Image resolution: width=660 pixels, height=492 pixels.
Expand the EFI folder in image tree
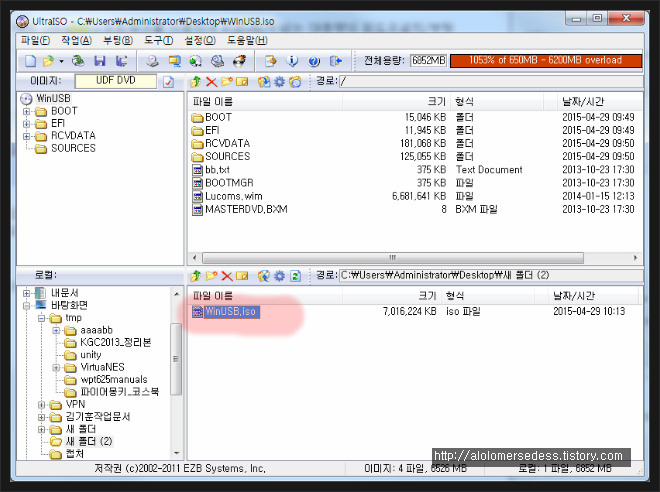point(27,124)
